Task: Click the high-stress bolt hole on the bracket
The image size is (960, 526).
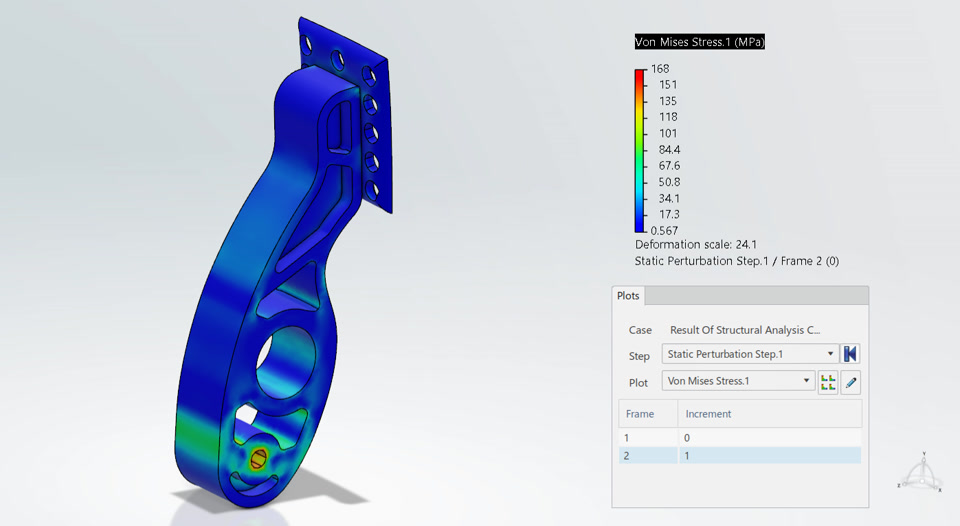Action: pyautogui.click(x=259, y=459)
